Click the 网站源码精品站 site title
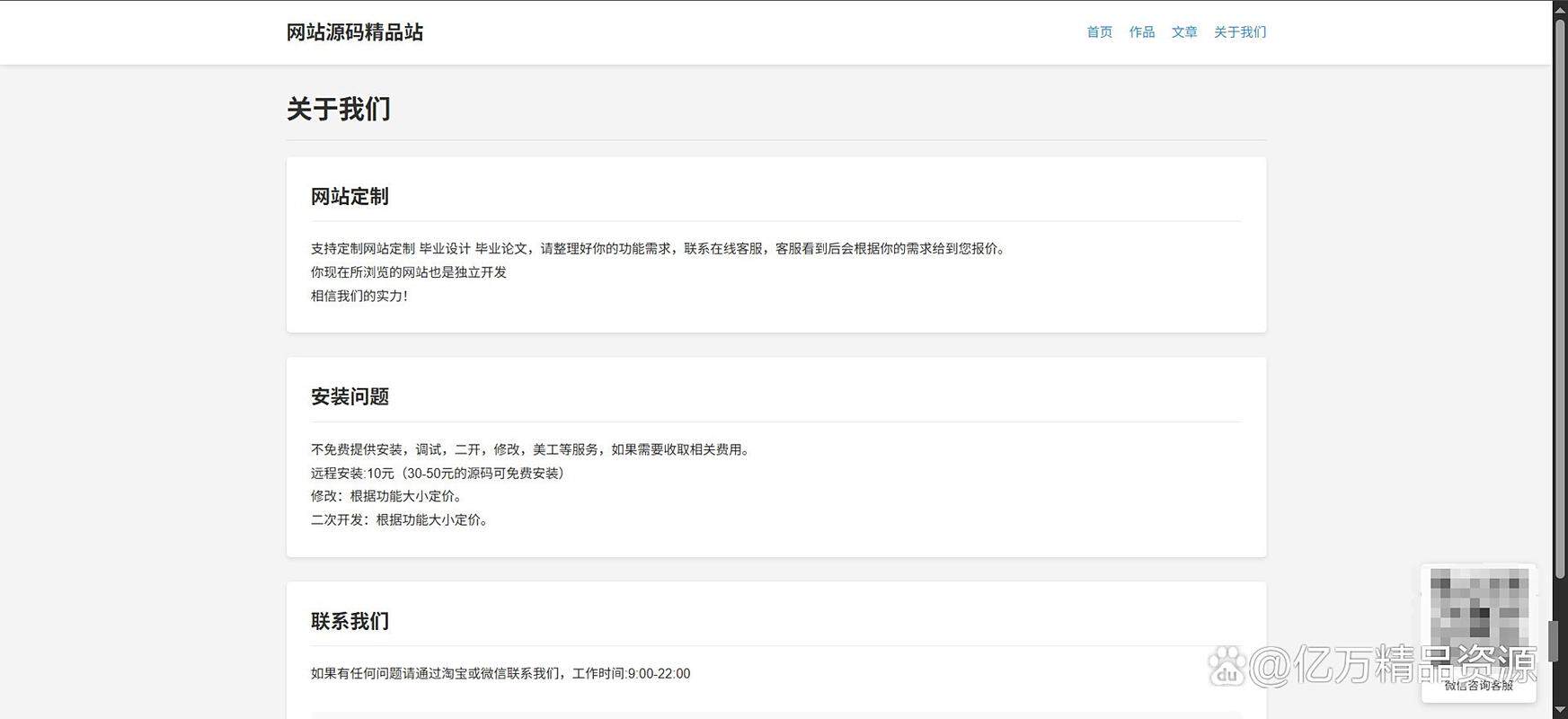 (x=355, y=32)
